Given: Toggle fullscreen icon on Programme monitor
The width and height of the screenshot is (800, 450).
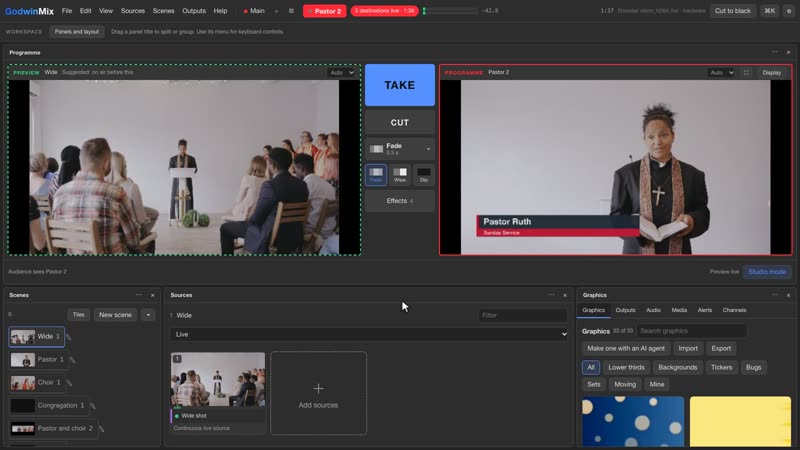Looking at the screenshot, I should tap(746, 72).
